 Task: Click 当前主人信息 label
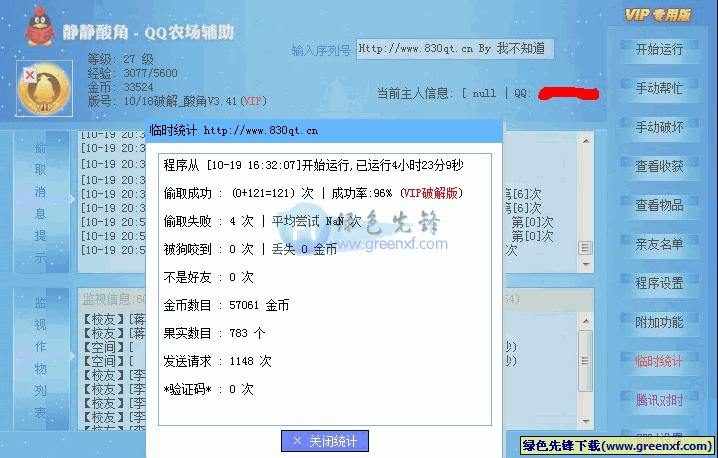[414, 93]
